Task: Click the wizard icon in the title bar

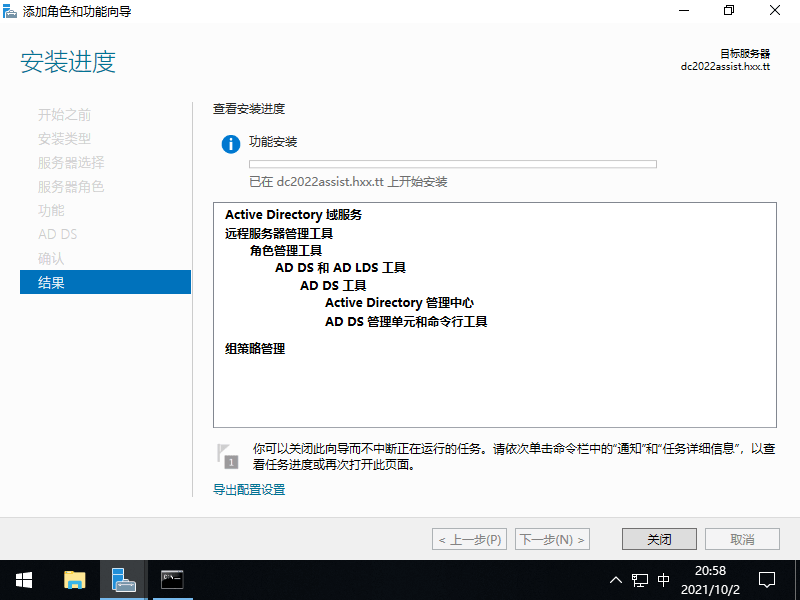Action: 10,11
